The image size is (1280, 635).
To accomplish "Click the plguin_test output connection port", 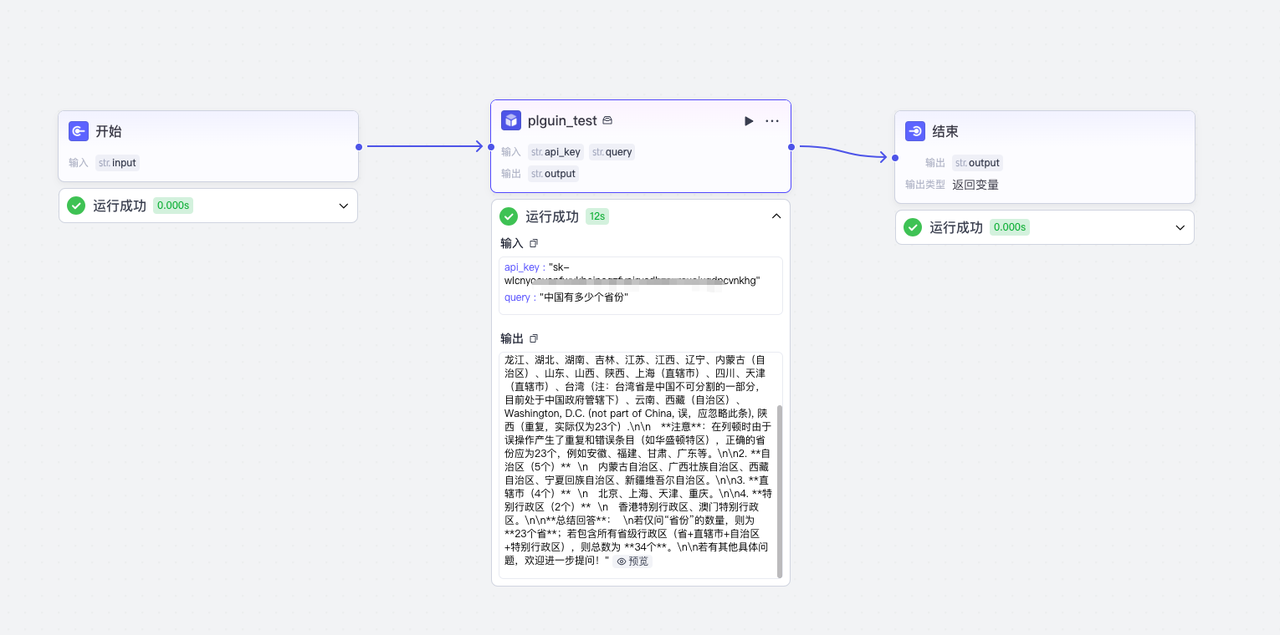I will point(791,147).
